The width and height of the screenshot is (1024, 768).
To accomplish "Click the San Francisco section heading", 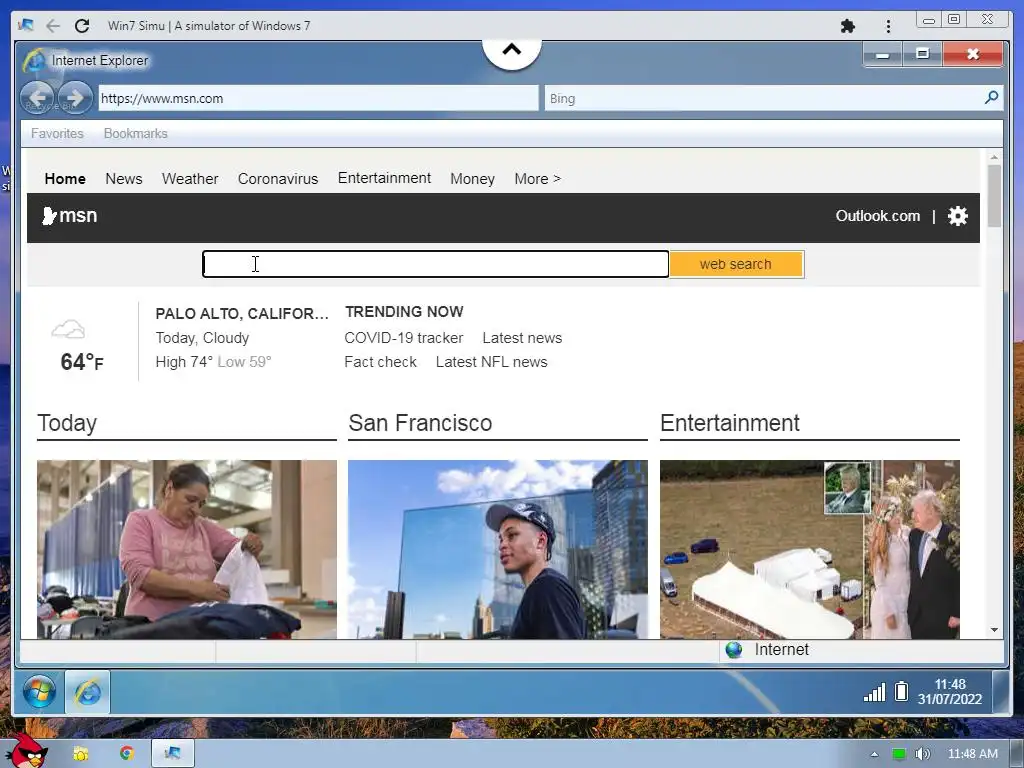I will (x=420, y=423).
